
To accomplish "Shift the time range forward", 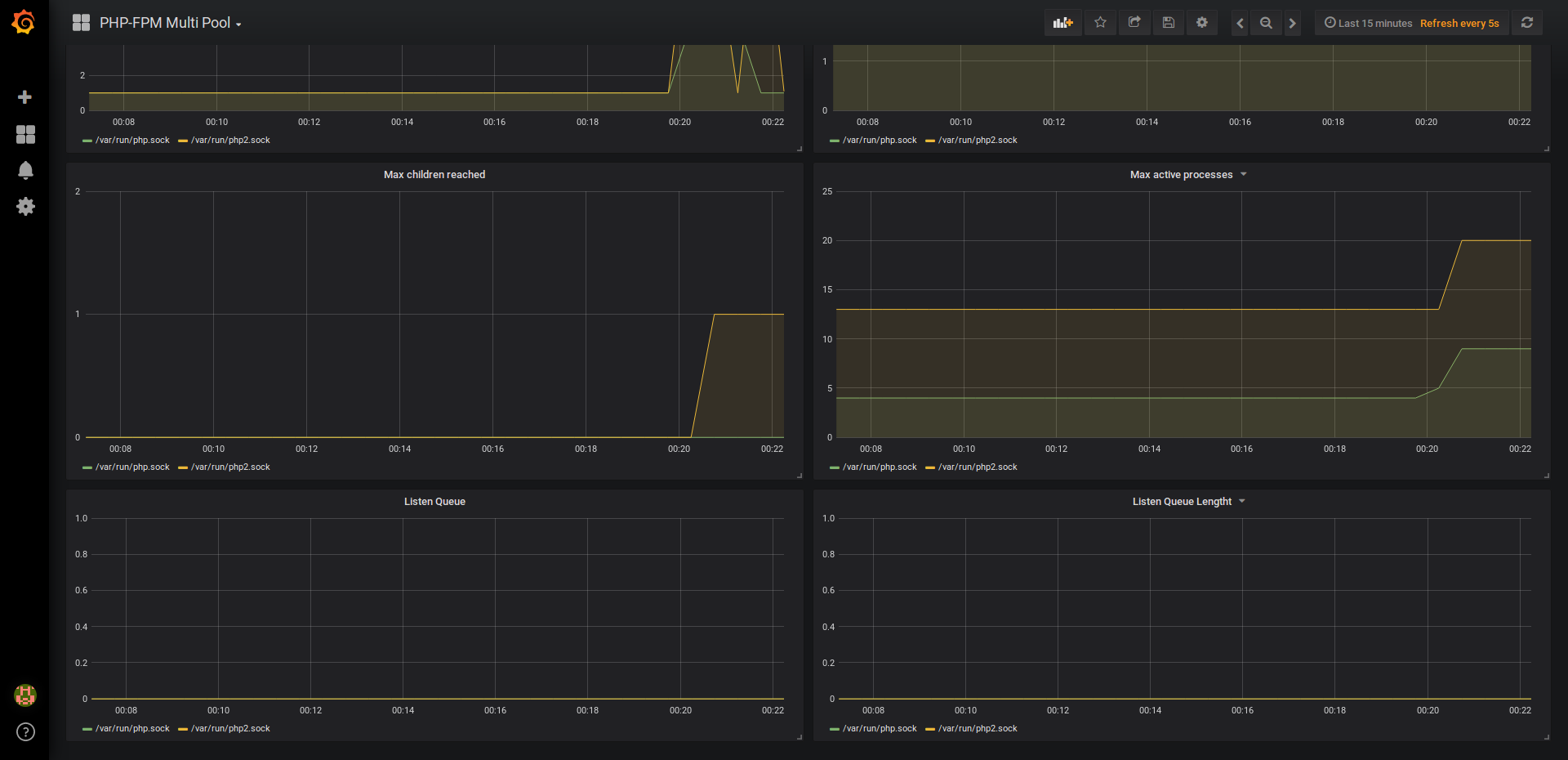I will [x=1292, y=23].
